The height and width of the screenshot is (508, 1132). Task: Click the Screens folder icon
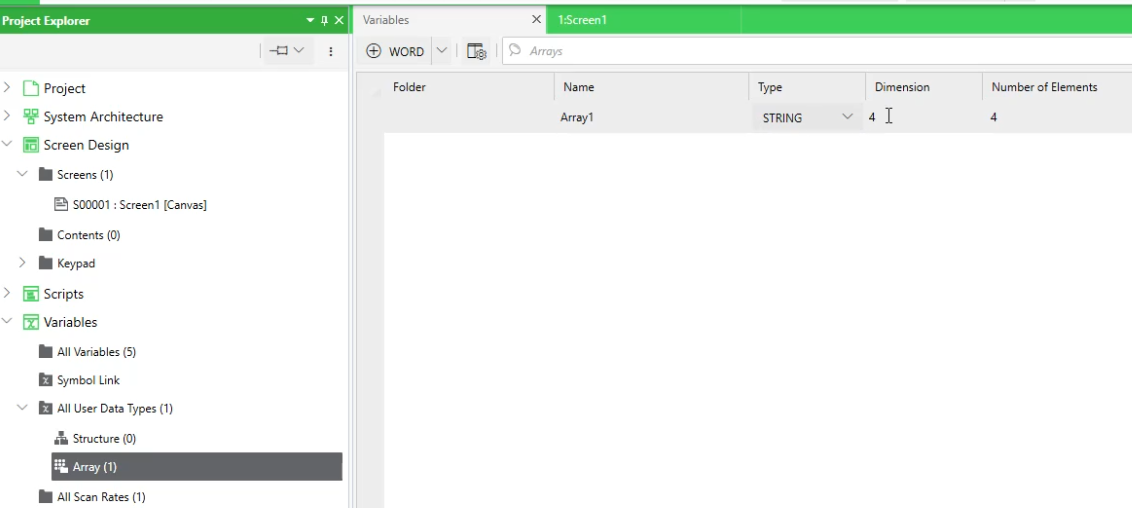[45, 175]
